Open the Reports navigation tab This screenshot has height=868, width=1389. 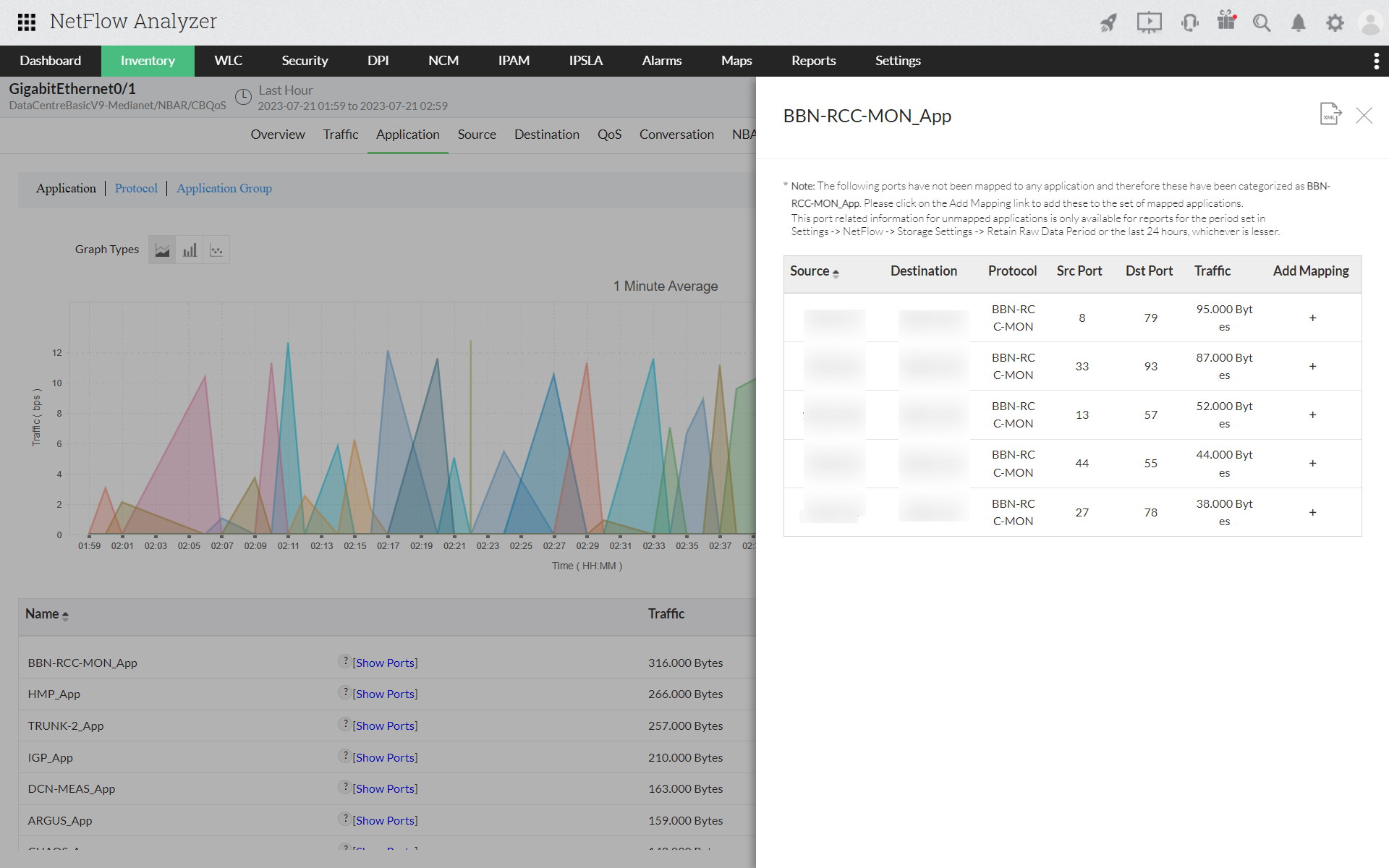coord(813,61)
